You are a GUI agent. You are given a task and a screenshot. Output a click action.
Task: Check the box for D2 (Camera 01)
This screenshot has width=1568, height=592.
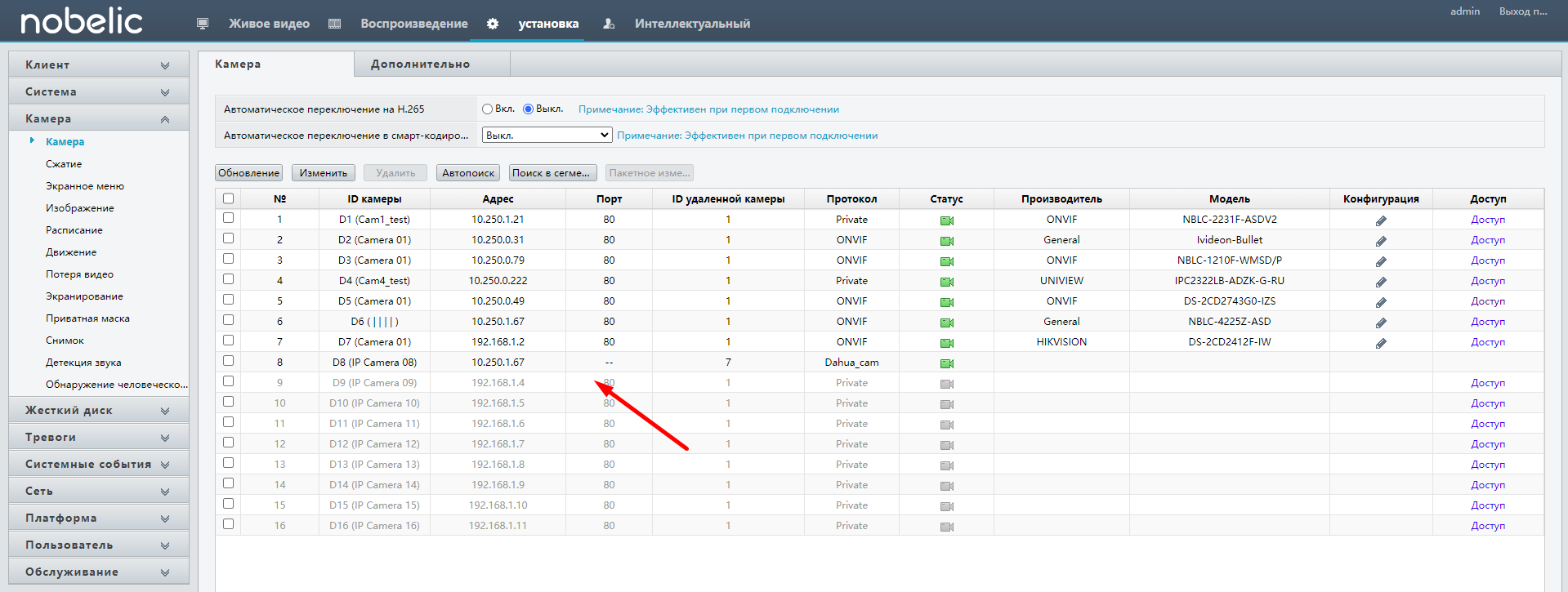(228, 238)
